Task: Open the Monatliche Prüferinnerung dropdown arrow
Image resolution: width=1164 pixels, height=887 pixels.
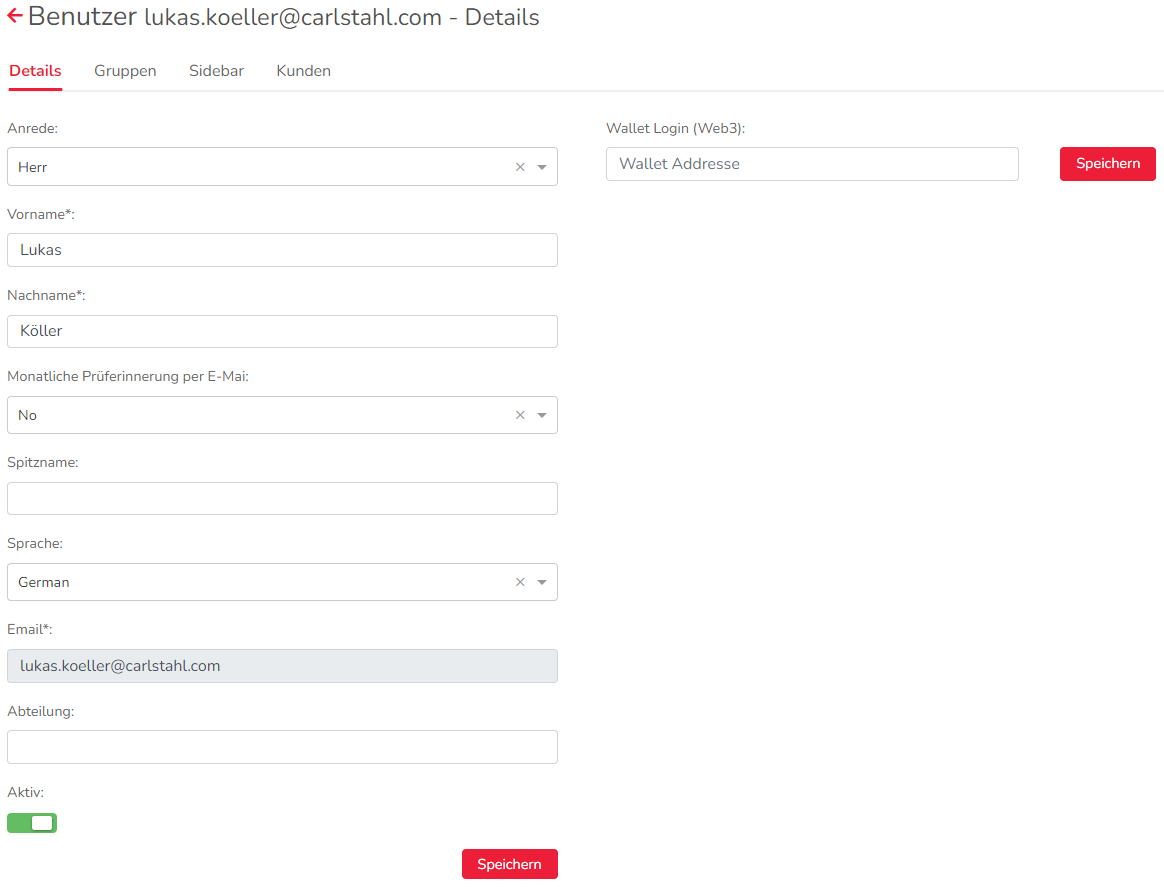Action: [x=542, y=415]
